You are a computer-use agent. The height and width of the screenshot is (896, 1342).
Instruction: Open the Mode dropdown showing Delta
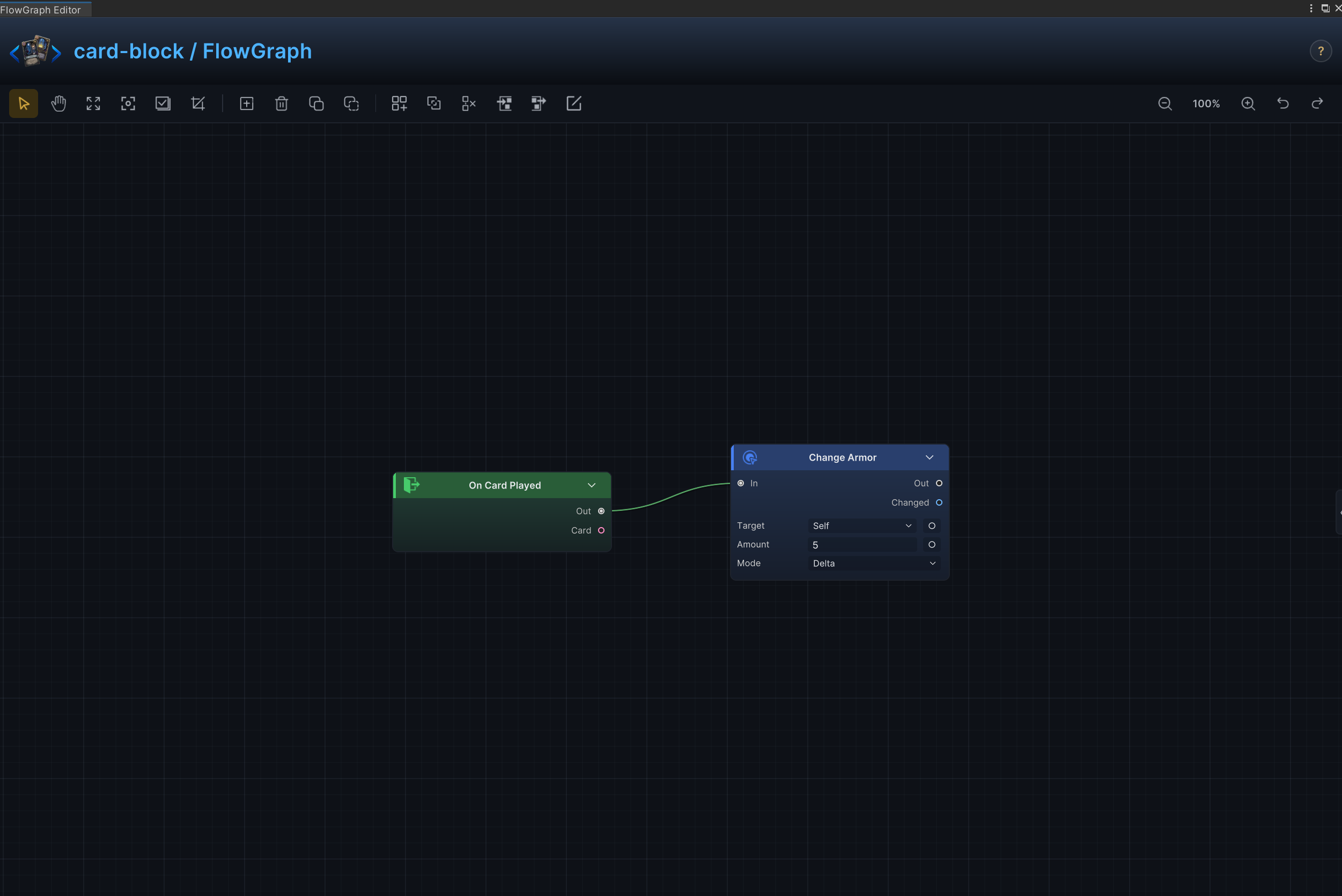click(x=874, y=564)
